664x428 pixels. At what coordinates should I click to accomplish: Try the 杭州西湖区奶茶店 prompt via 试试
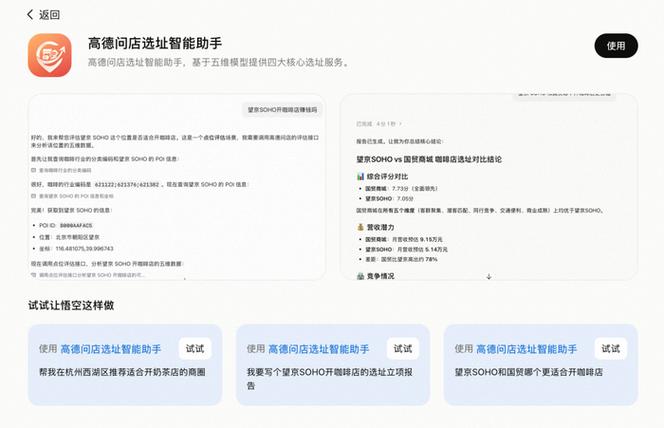tap(195, 348)
